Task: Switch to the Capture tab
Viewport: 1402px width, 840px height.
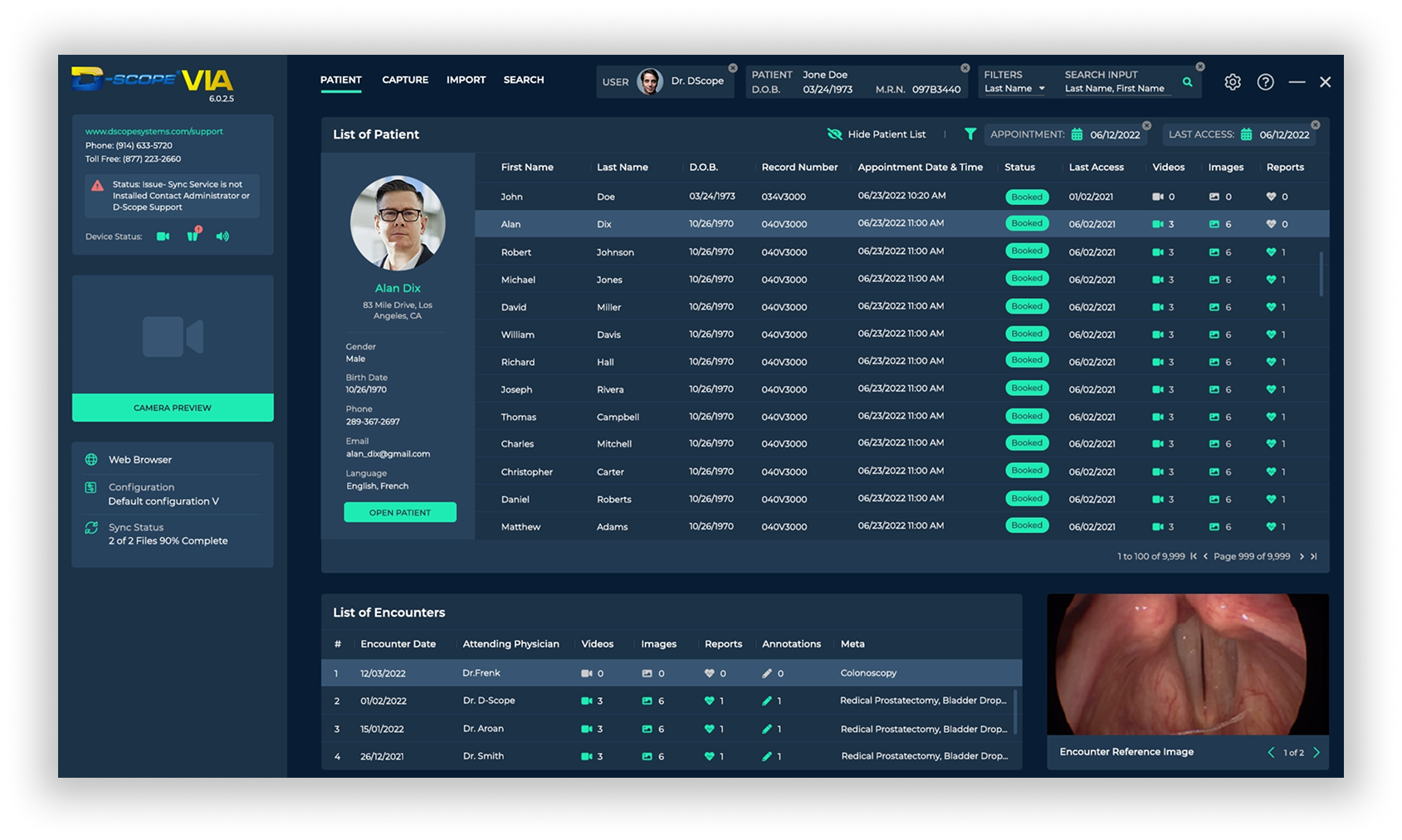Action: [x=404, y=80]
